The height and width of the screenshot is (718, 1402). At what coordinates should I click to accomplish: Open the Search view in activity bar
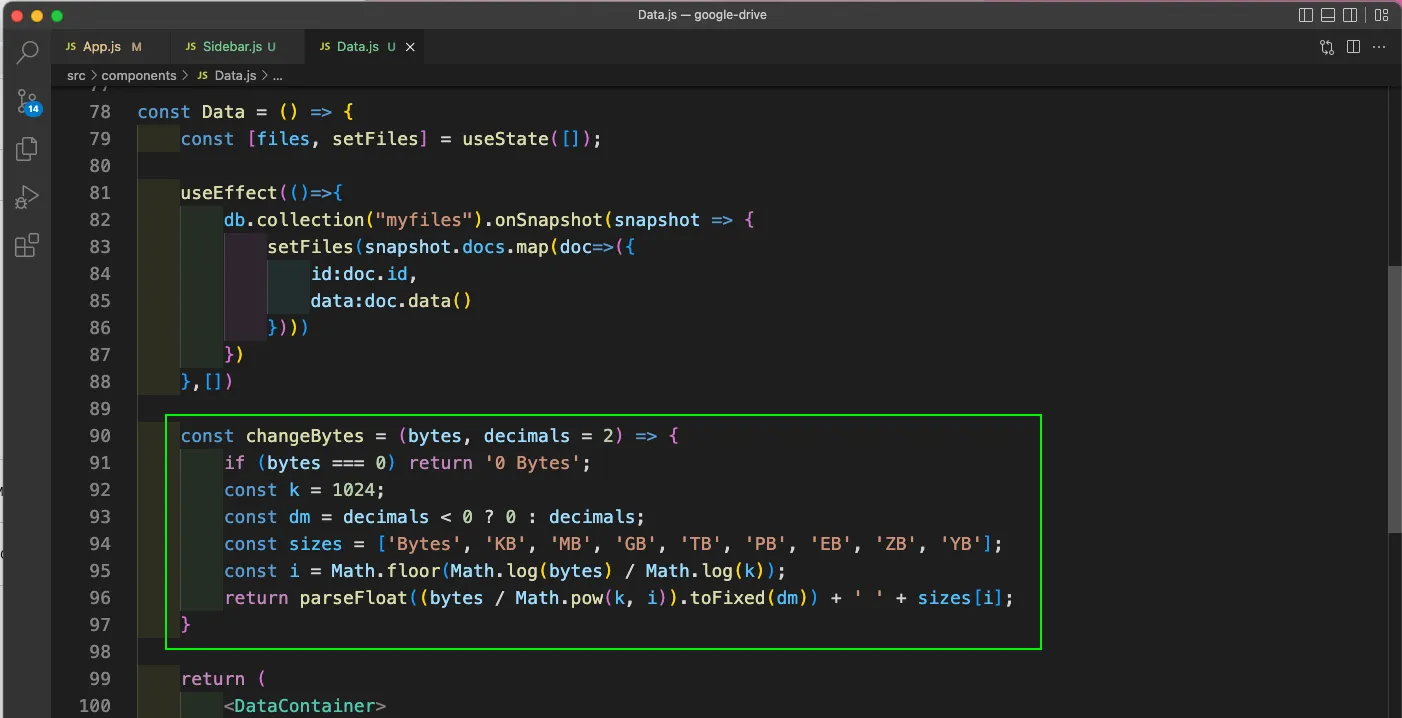(x=28, y=52)
